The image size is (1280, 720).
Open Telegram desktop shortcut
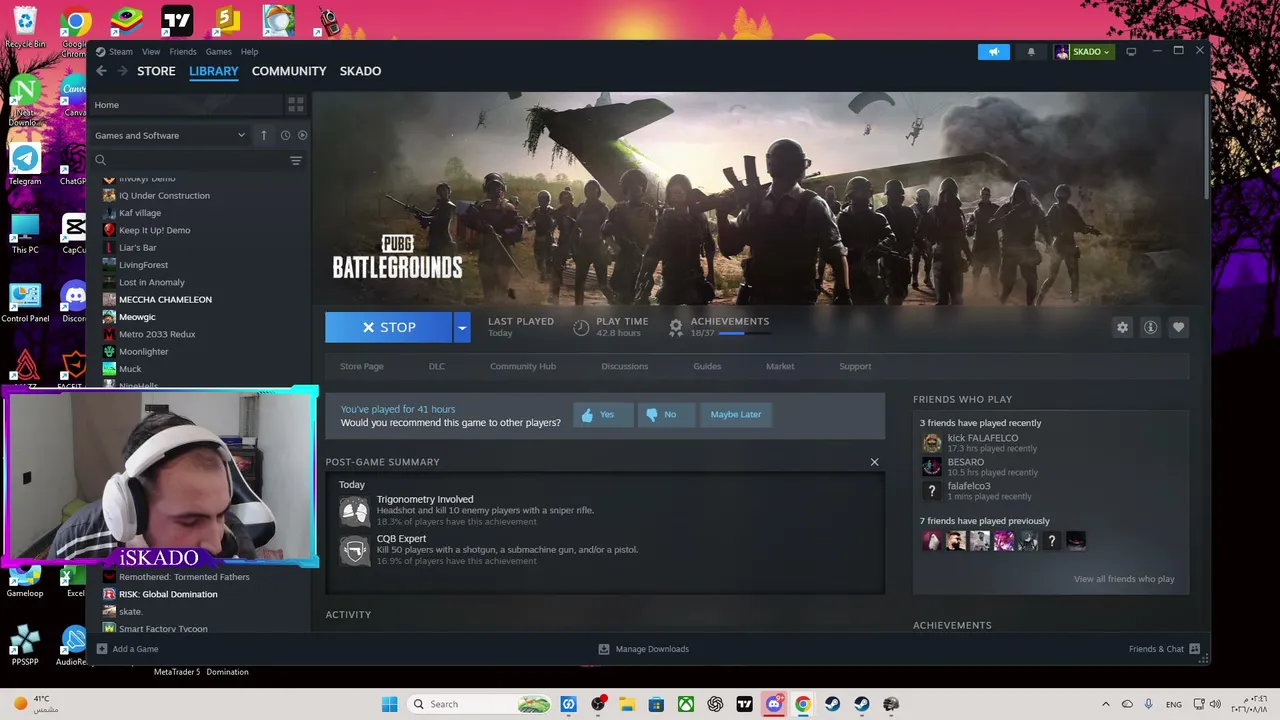click(25, 165)
